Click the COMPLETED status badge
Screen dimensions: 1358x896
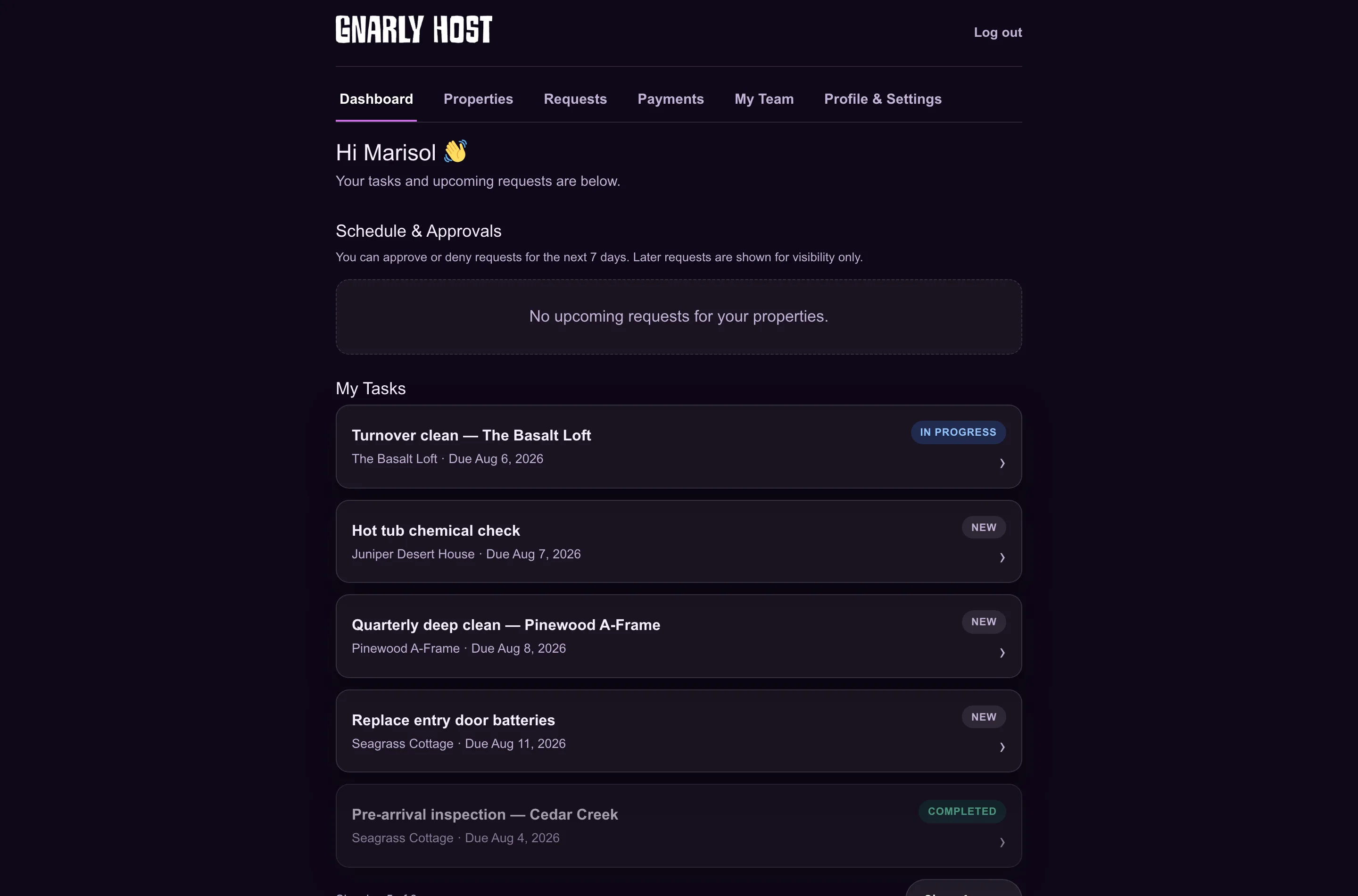(x=962, y=812)
